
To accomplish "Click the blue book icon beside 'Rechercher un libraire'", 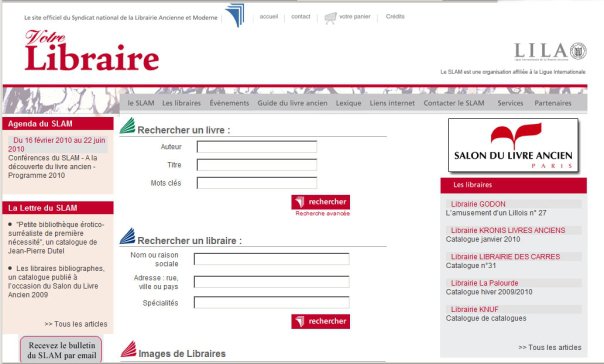I will pyautogui.click(x=128, y=237).
